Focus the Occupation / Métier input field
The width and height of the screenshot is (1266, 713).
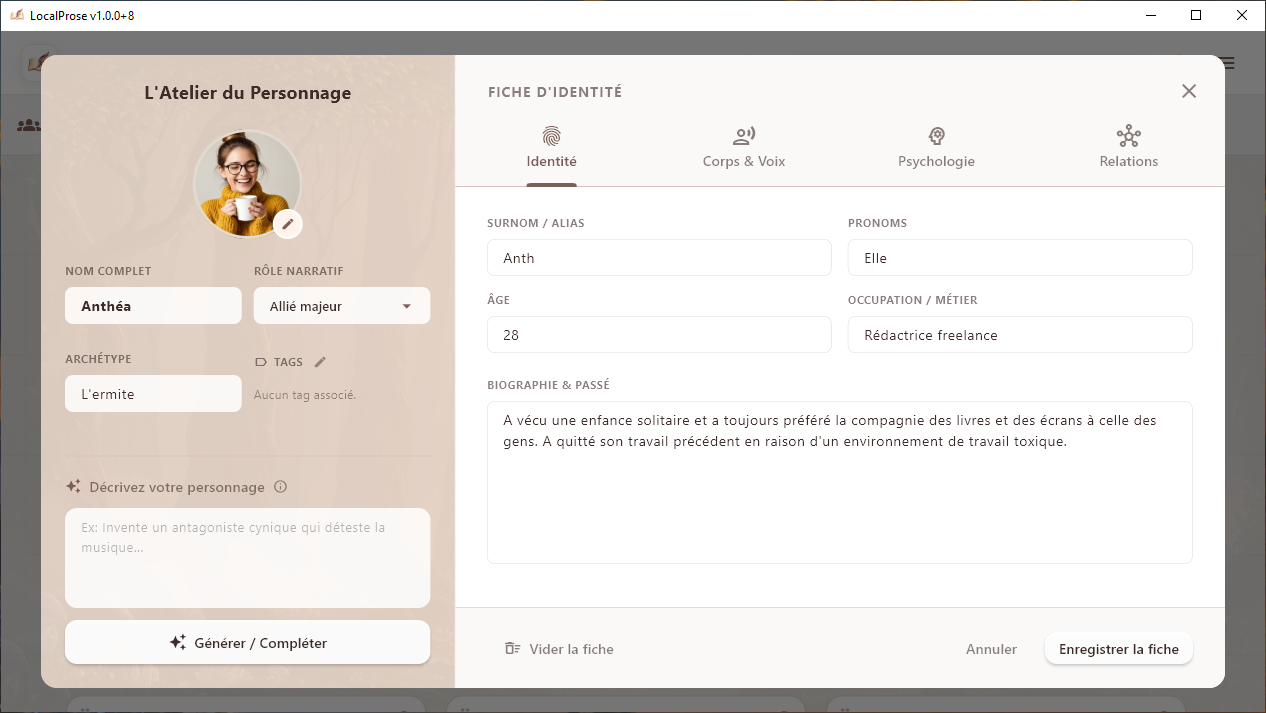click(1019, 335)
